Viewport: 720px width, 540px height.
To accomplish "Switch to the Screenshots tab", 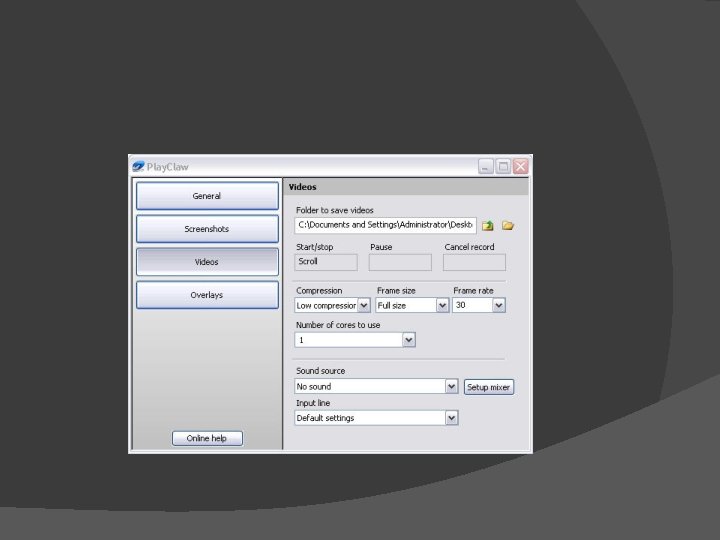I will point(207,229).
